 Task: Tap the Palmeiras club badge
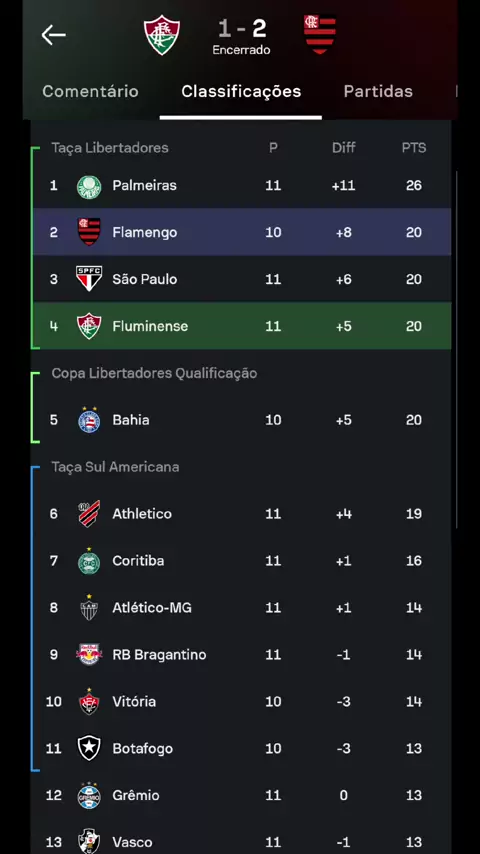coord(89,186)
